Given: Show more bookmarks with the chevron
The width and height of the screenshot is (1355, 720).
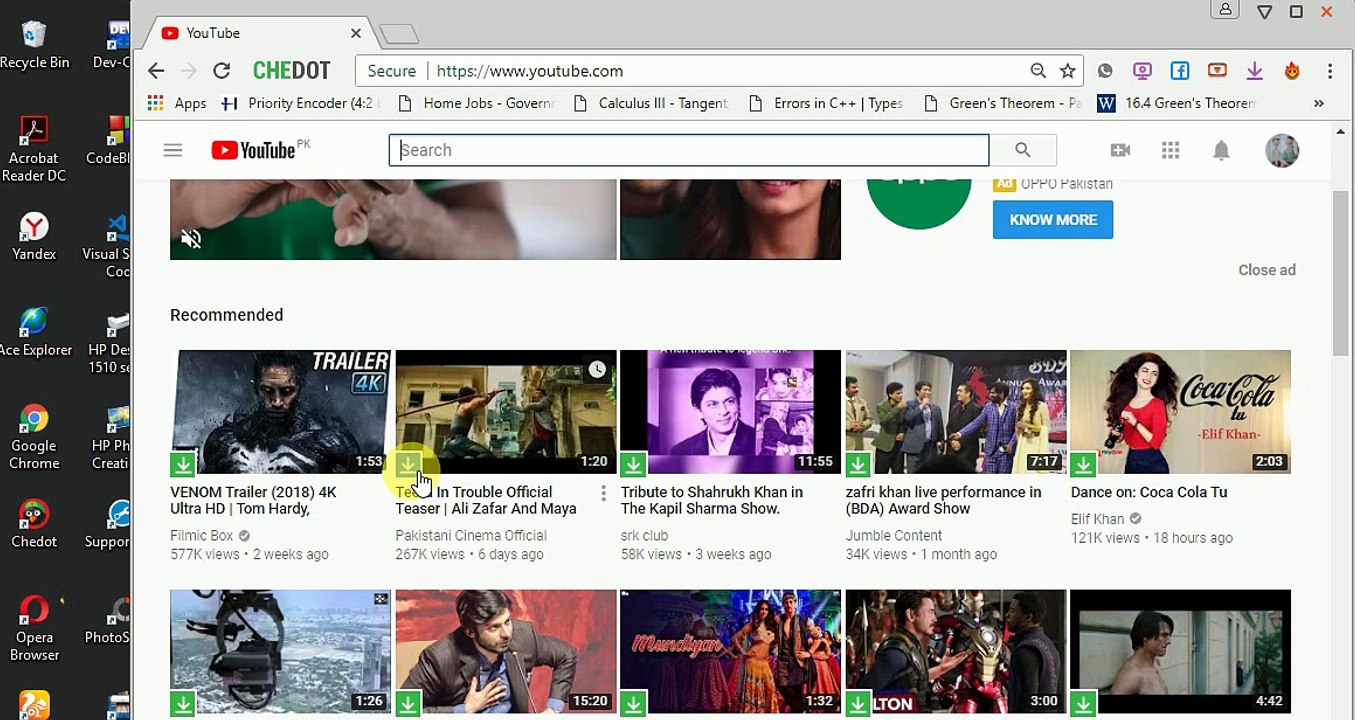Looking at the screenshot, I should [1318, 103].
